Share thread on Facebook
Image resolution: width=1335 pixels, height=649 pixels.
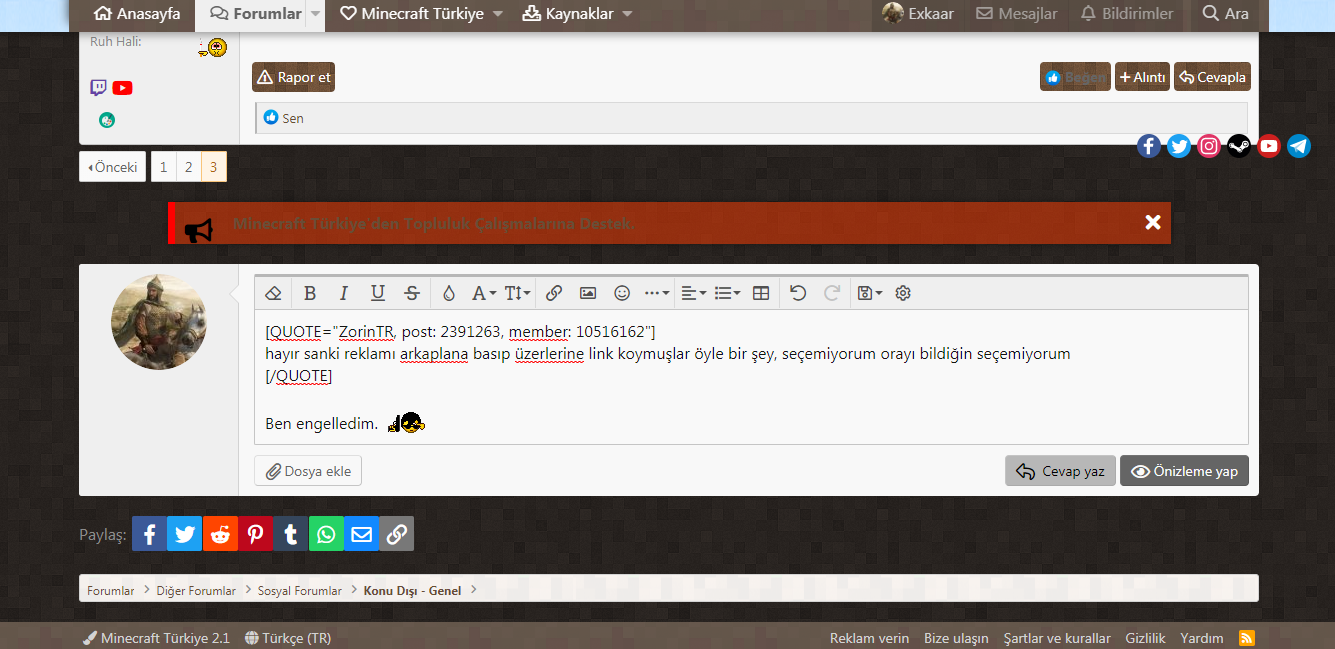149,534
